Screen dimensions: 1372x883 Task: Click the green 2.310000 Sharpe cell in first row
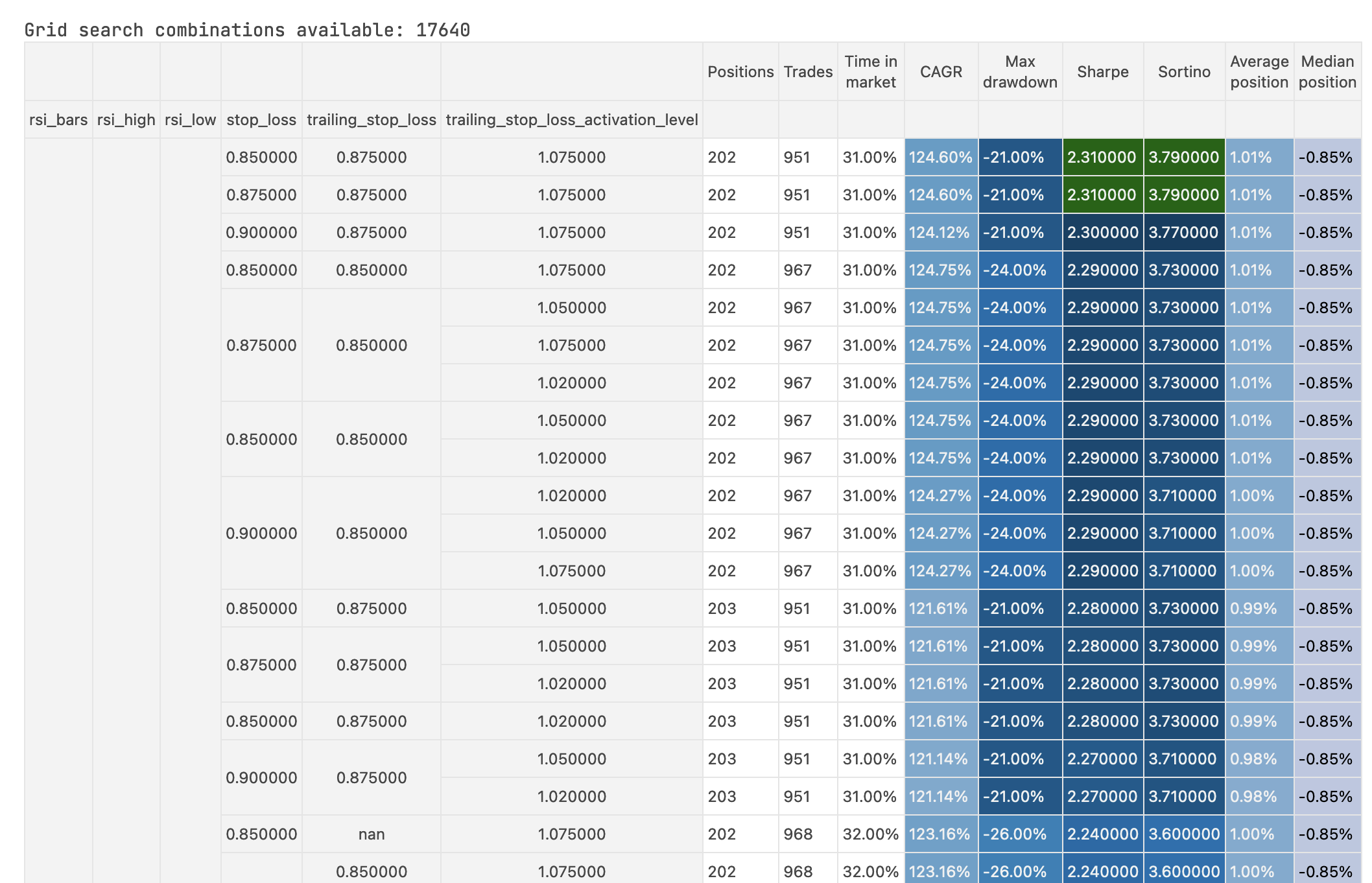click(x=1102, y=158)
